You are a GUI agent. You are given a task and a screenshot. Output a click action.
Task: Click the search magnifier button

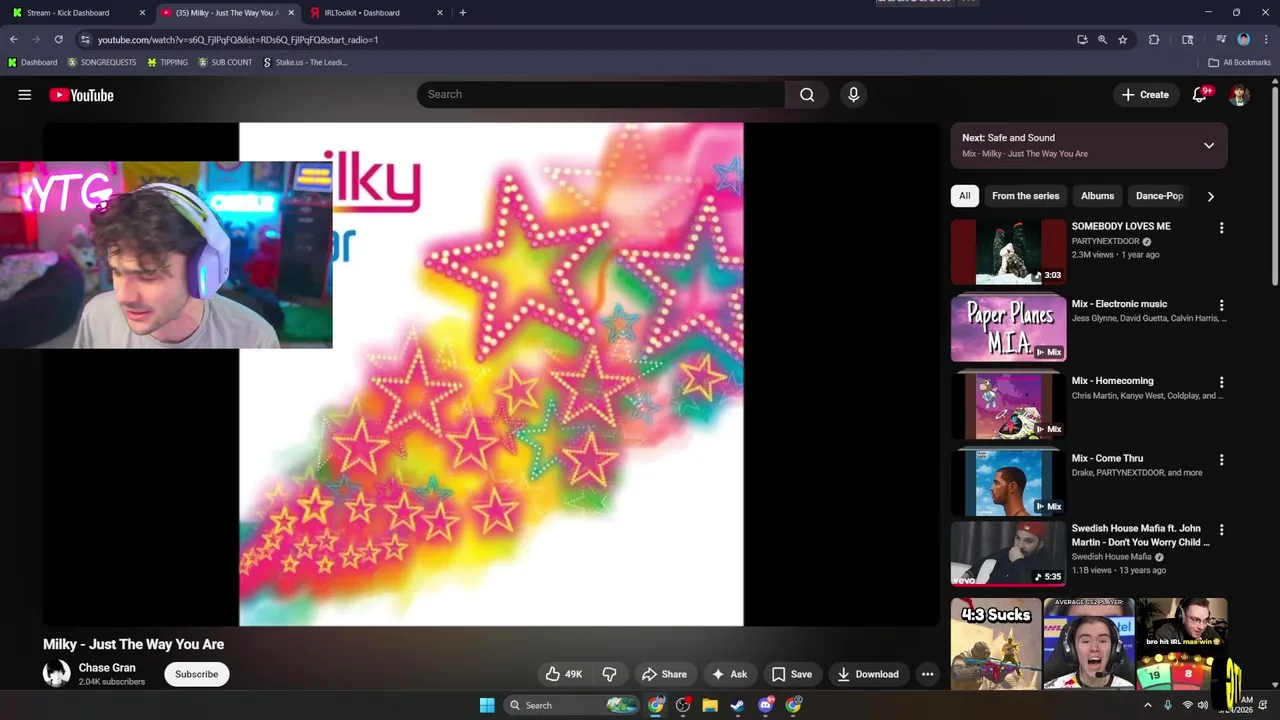(807, 94)
